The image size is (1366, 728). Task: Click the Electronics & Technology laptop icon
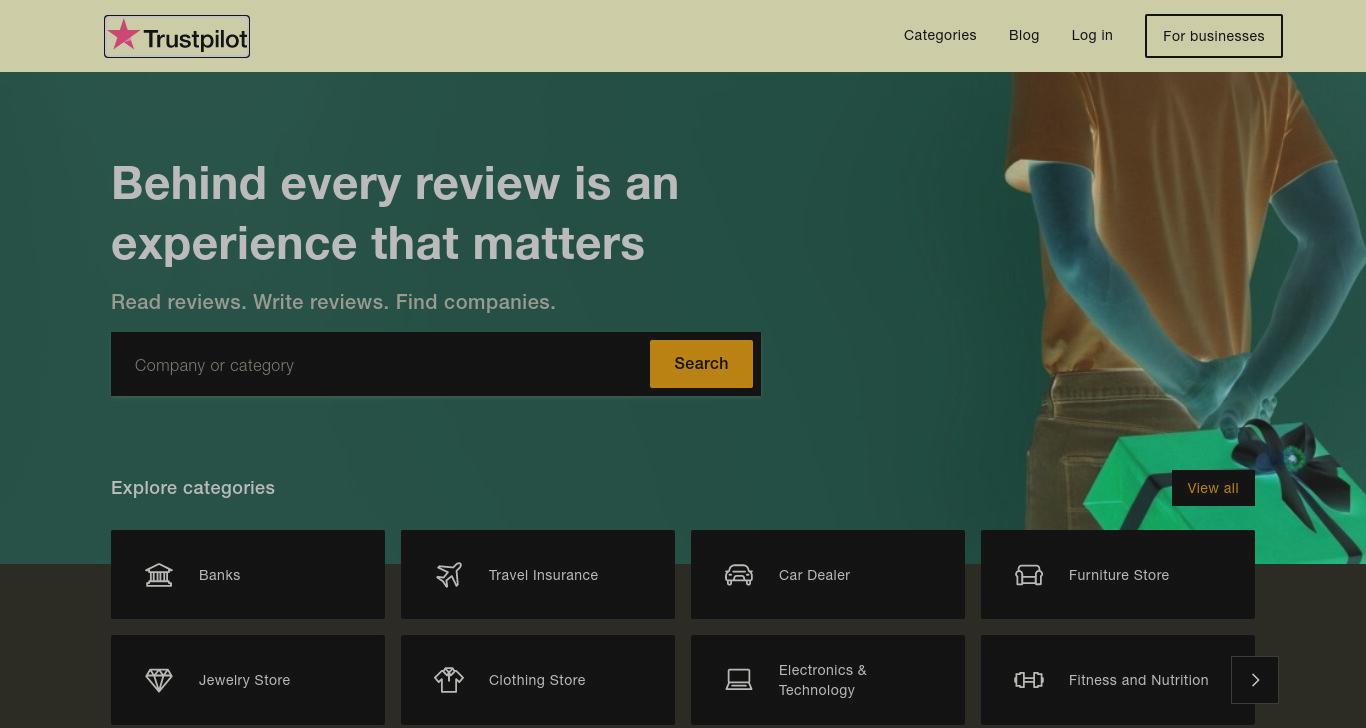(739, 680)
